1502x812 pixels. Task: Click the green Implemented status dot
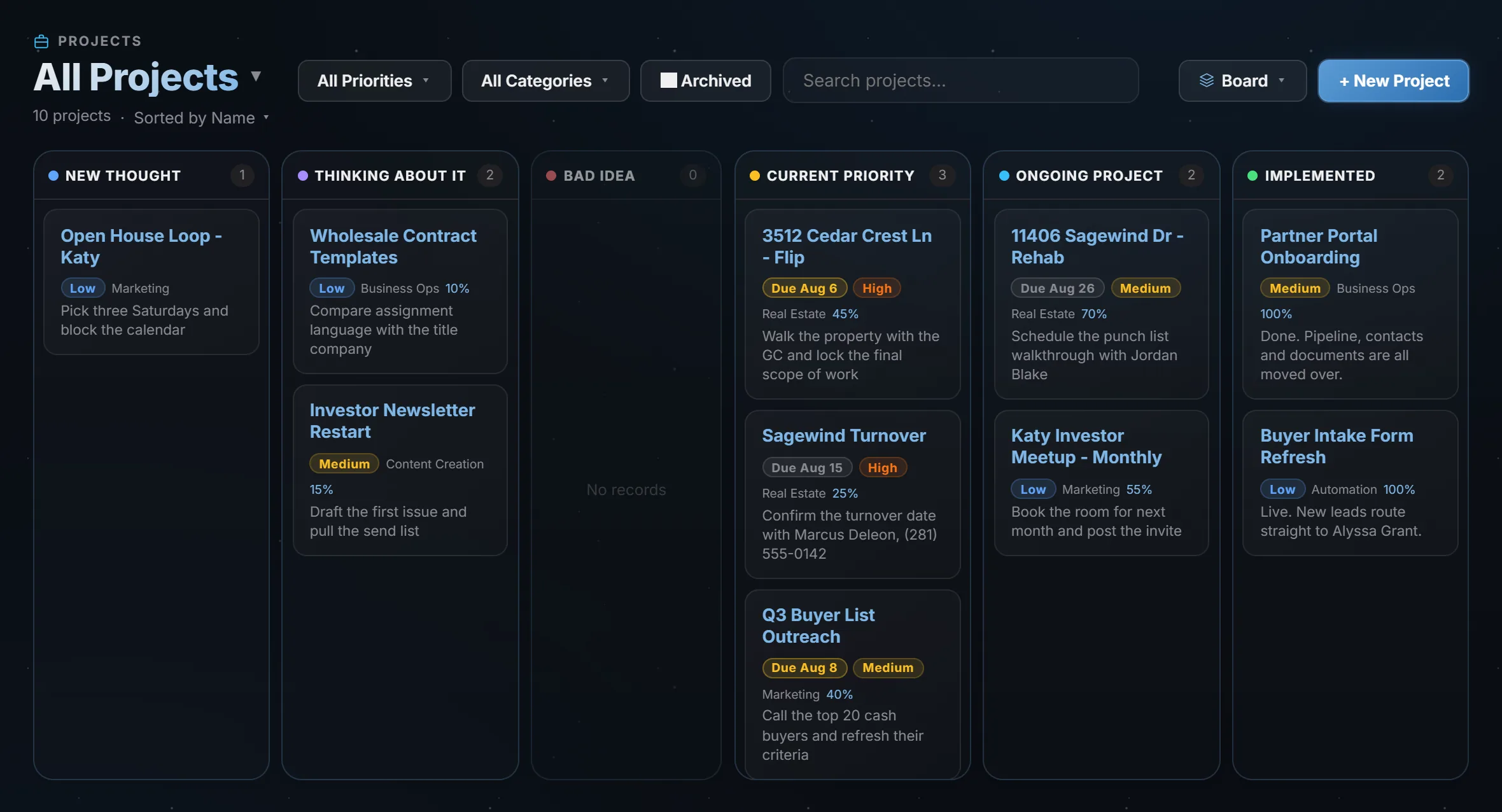click(1253, 176)
